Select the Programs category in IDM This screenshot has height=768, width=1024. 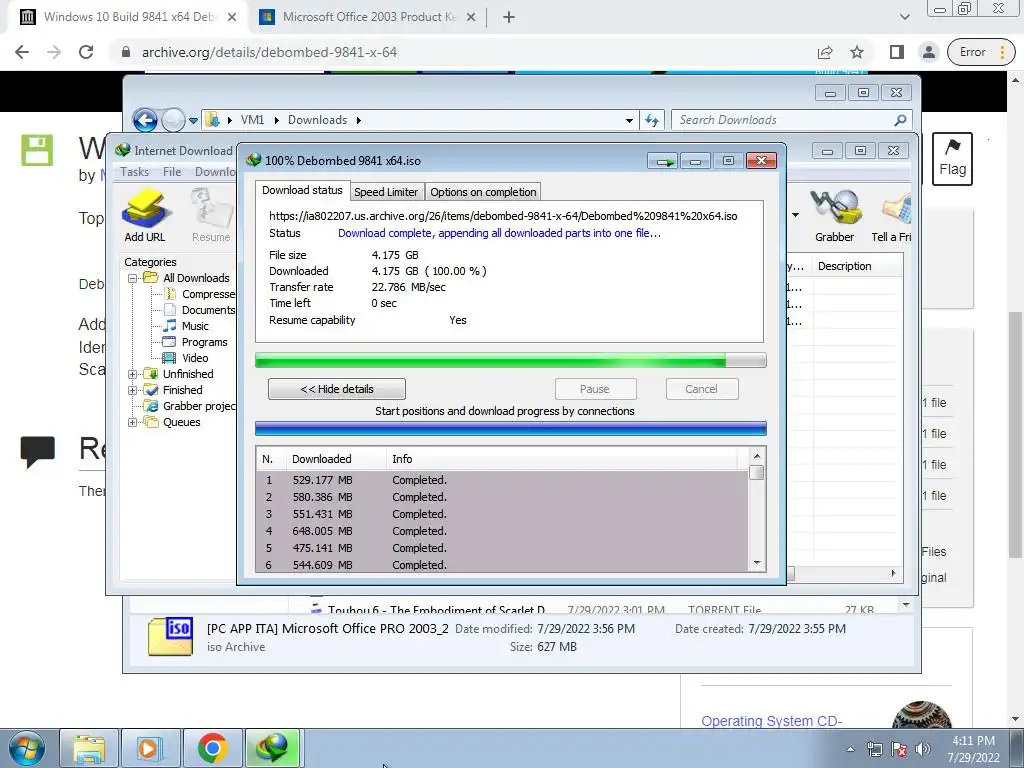pyautogui.click(x=204, y=342)
